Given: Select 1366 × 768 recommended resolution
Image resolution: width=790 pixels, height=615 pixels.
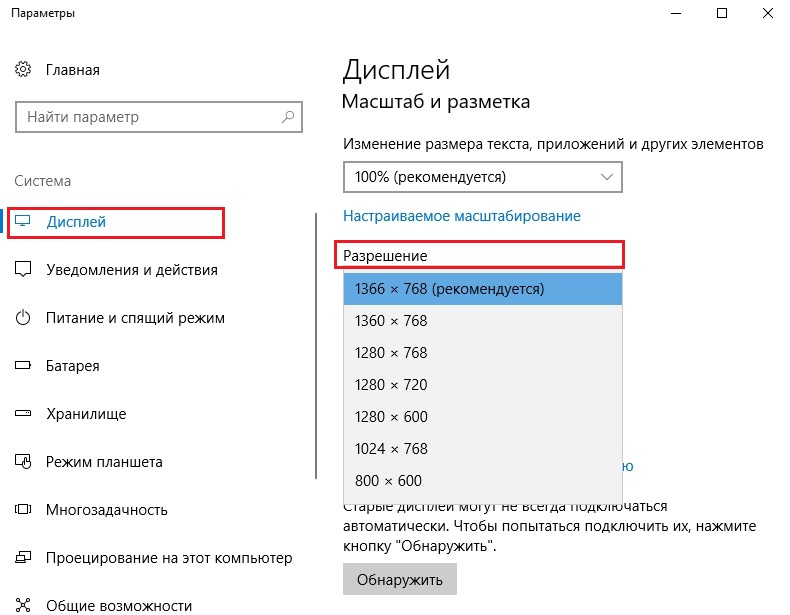Looking at the screenshot, I should click(483, 289).
